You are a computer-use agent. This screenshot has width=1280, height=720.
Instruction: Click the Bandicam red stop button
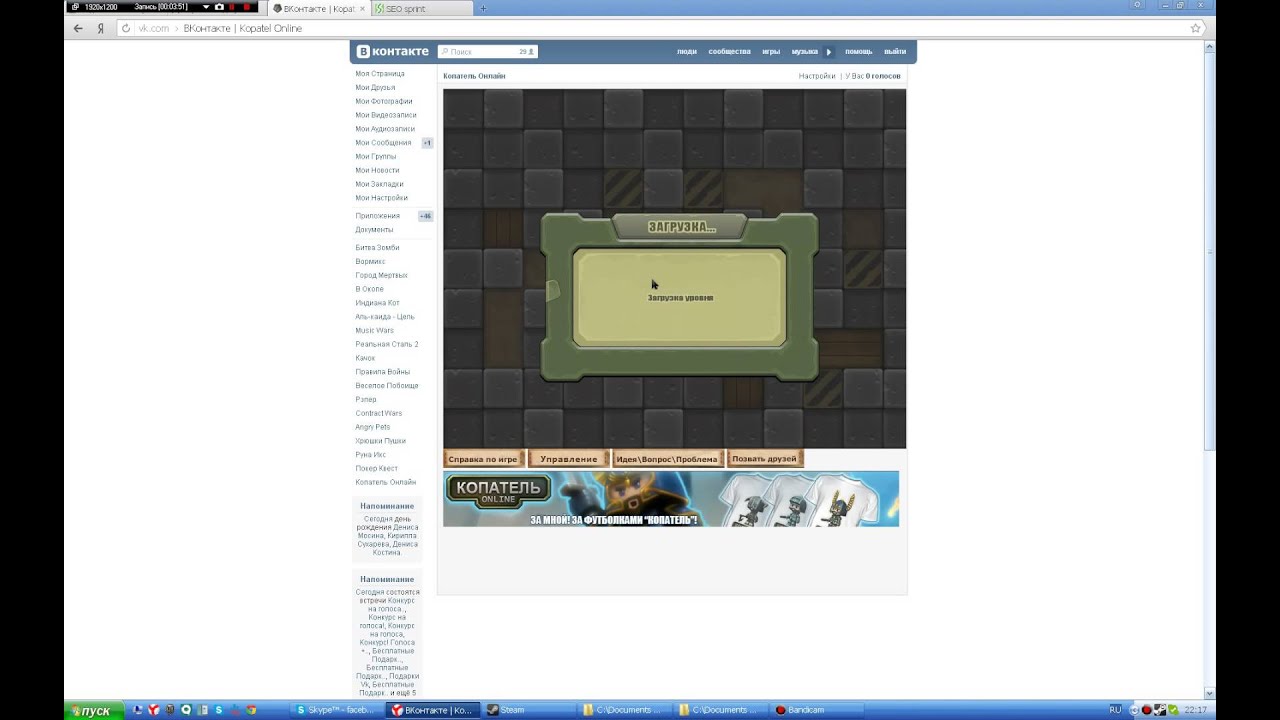(246, 7)
